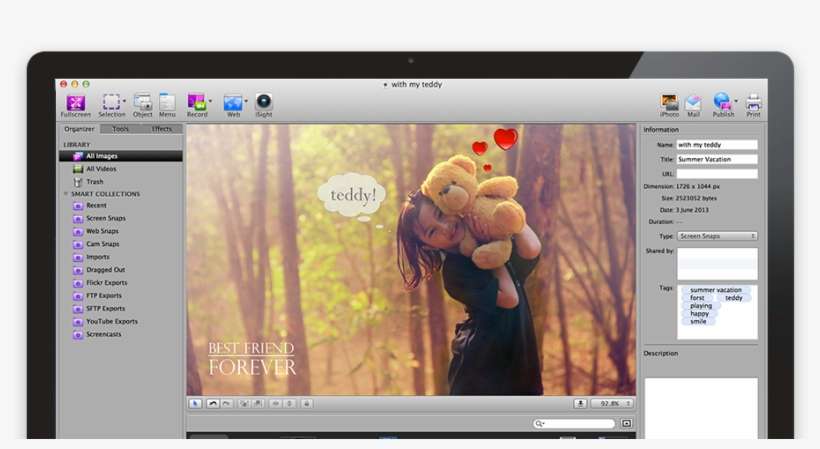Viewport: 820px width, 449px height.
Task: Open the Publish dropdown arrow
Action: tap(736, 101)
